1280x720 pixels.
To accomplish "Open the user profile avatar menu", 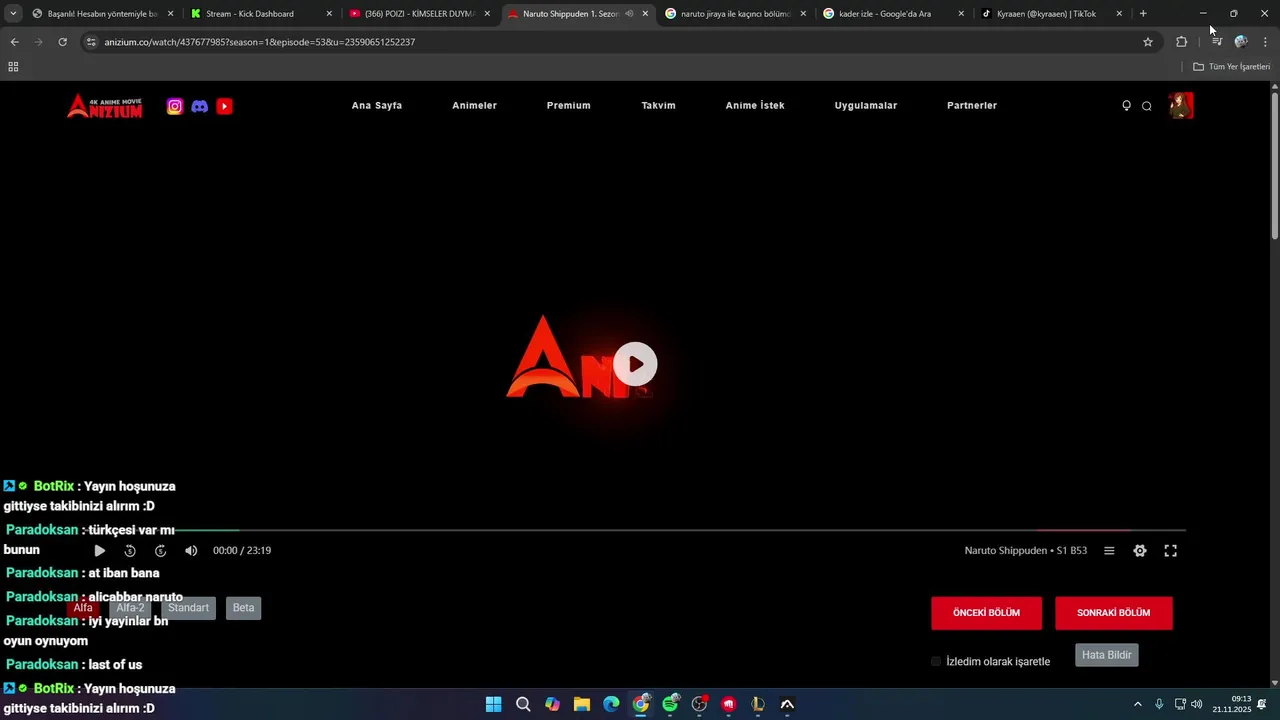I will [x=1181, y=106].
